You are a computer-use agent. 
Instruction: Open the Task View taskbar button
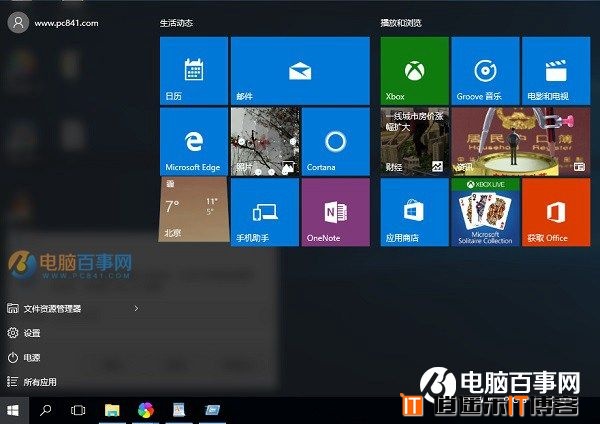pos(78,410)
